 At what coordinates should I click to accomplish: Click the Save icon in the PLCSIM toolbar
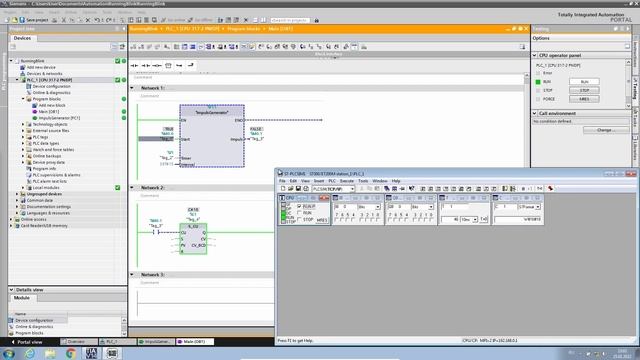[x=298, y=189]
